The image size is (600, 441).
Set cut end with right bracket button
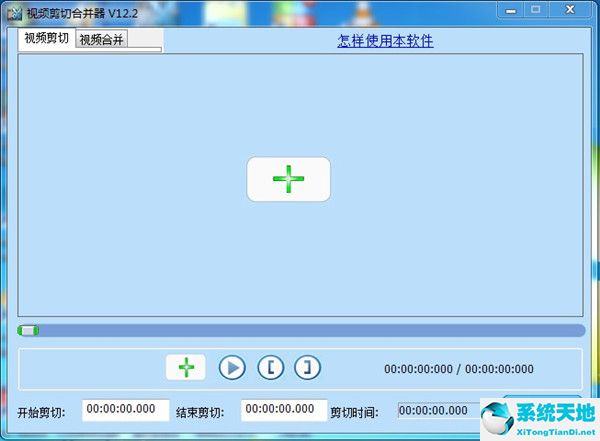pyautogui.click(x=307, y=368)
